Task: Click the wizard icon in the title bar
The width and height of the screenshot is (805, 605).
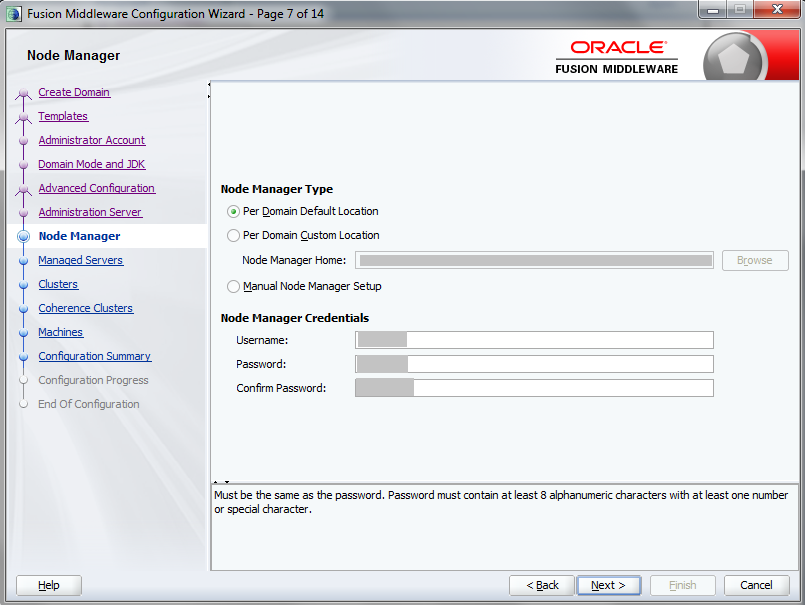Action: point(12,10)
